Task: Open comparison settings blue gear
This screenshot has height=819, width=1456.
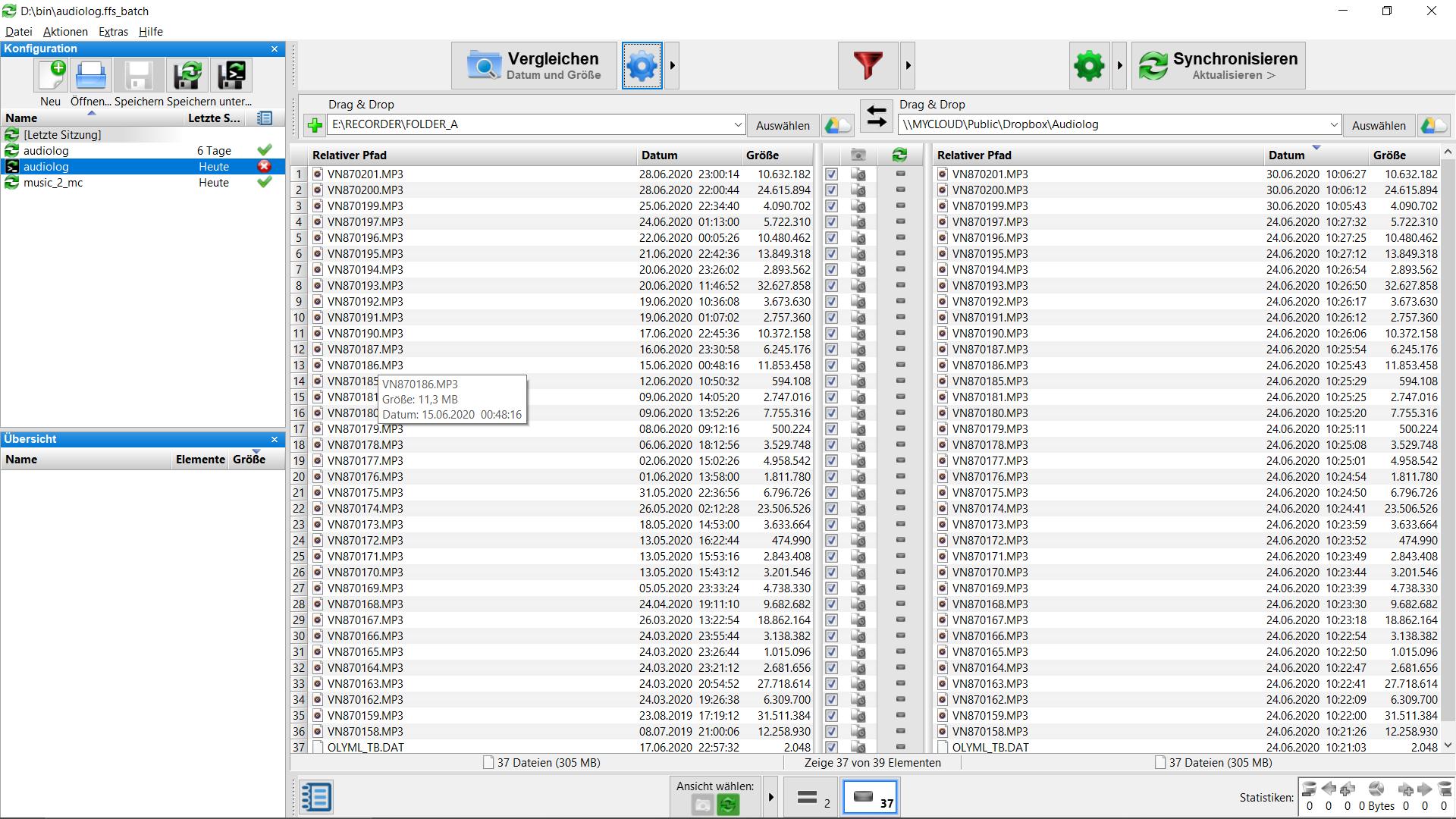Action: [x=642, y=66]
